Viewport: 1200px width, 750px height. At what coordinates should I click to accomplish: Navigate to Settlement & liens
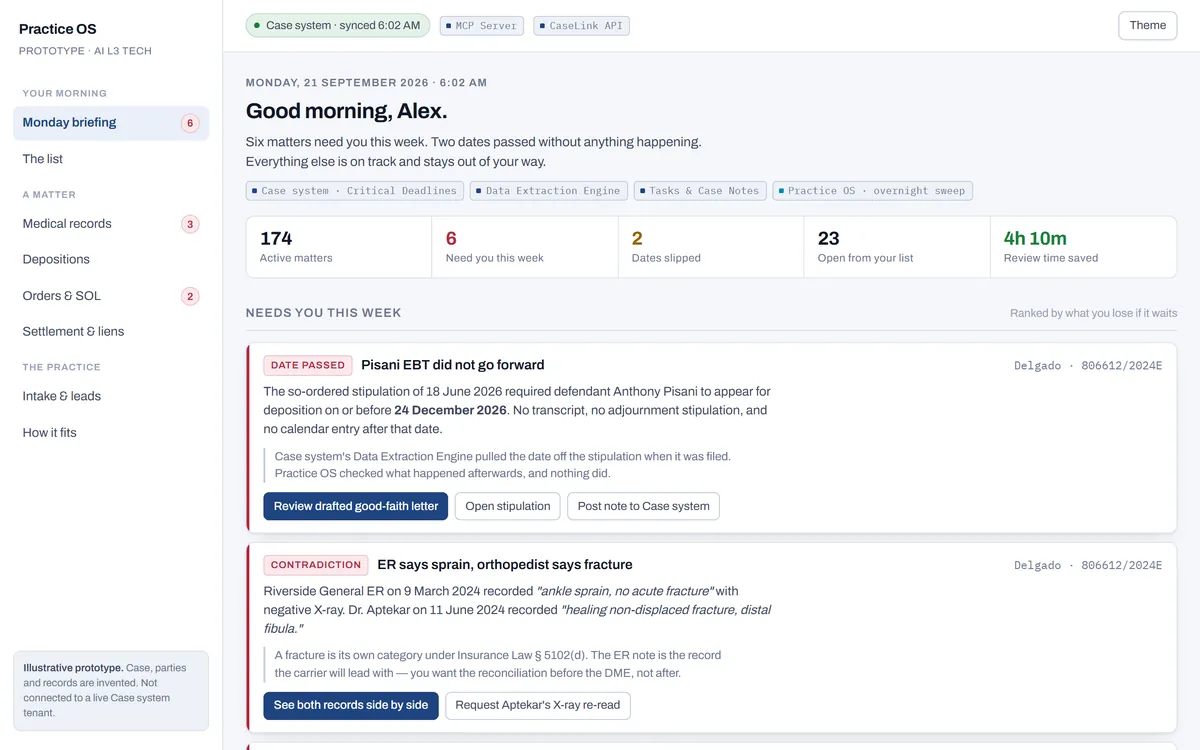[x=111, y=331]
